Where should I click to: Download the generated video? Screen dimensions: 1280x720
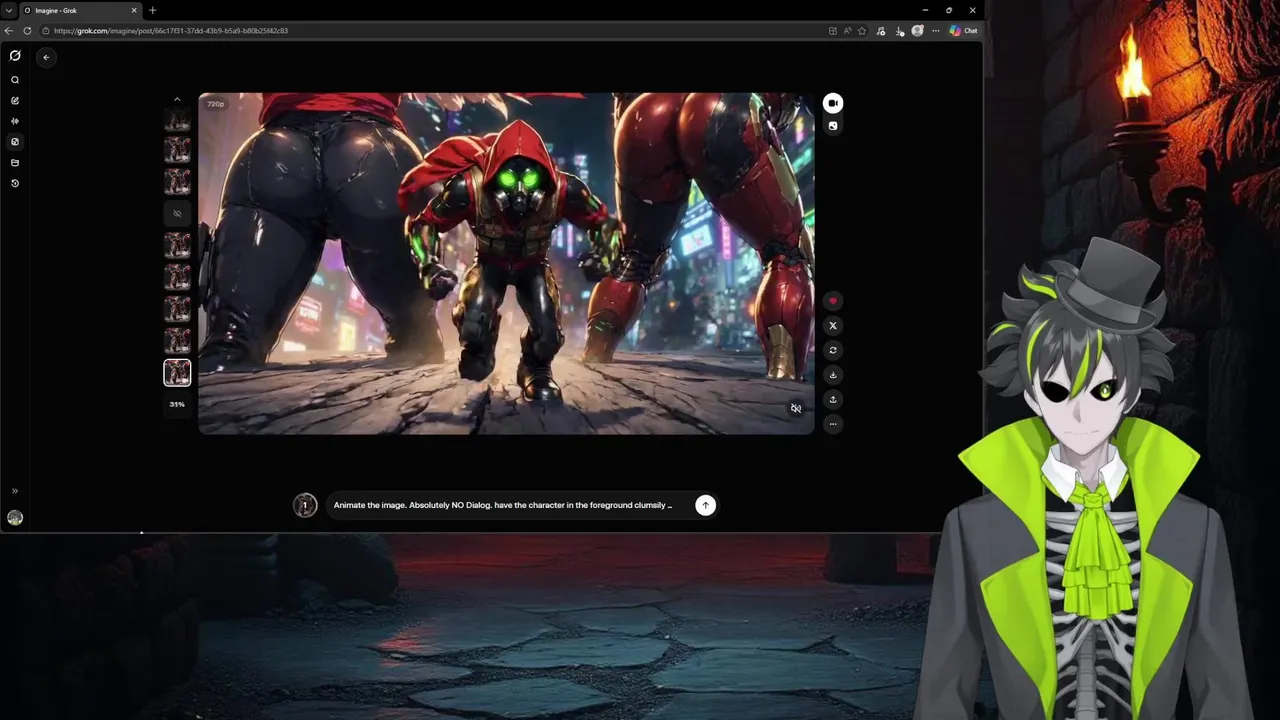pyautogui.click(x=832, y=375)
